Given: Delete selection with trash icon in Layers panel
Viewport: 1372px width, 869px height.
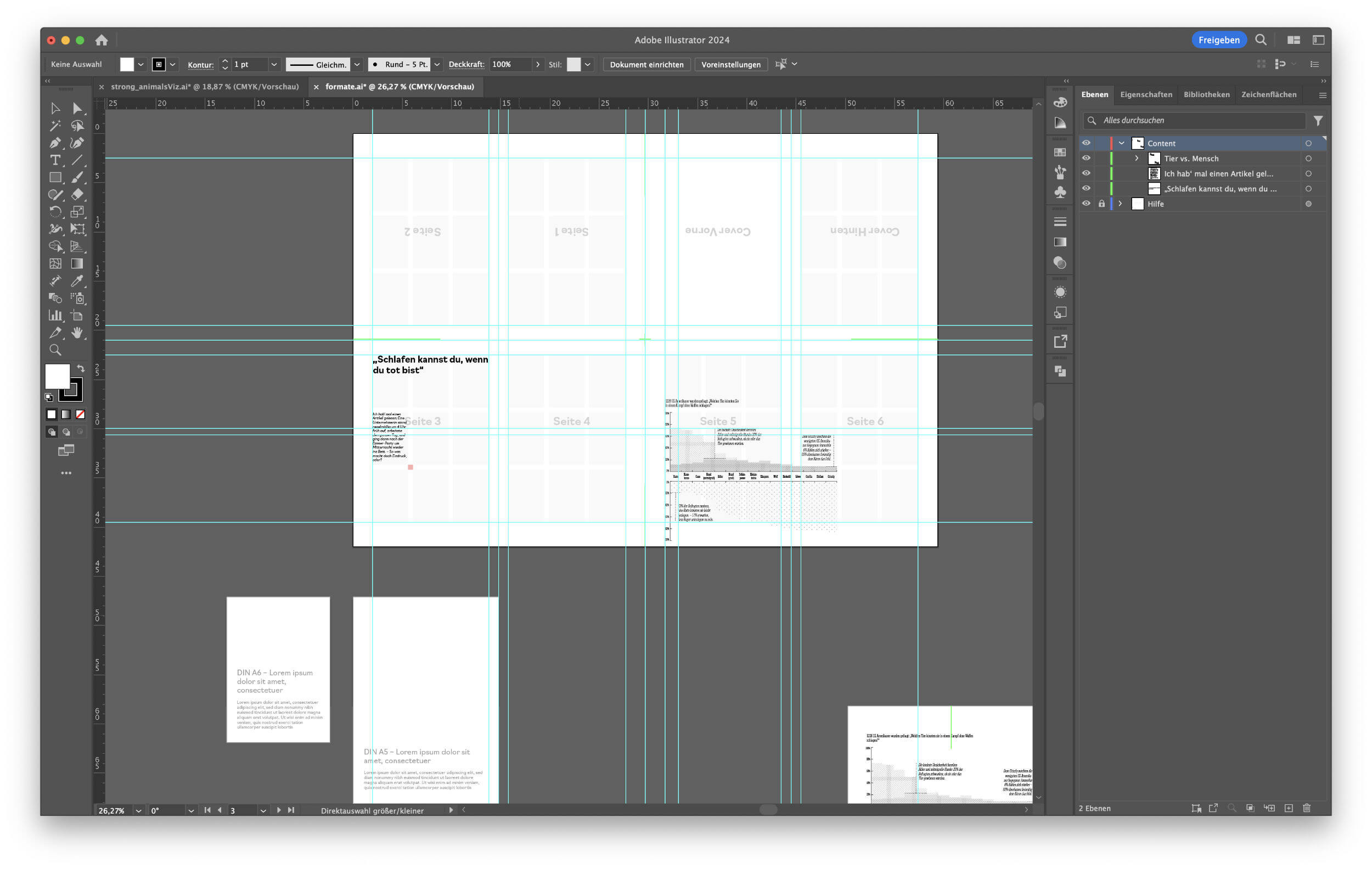Looking at the screenshot, I should pos(1307,808).
